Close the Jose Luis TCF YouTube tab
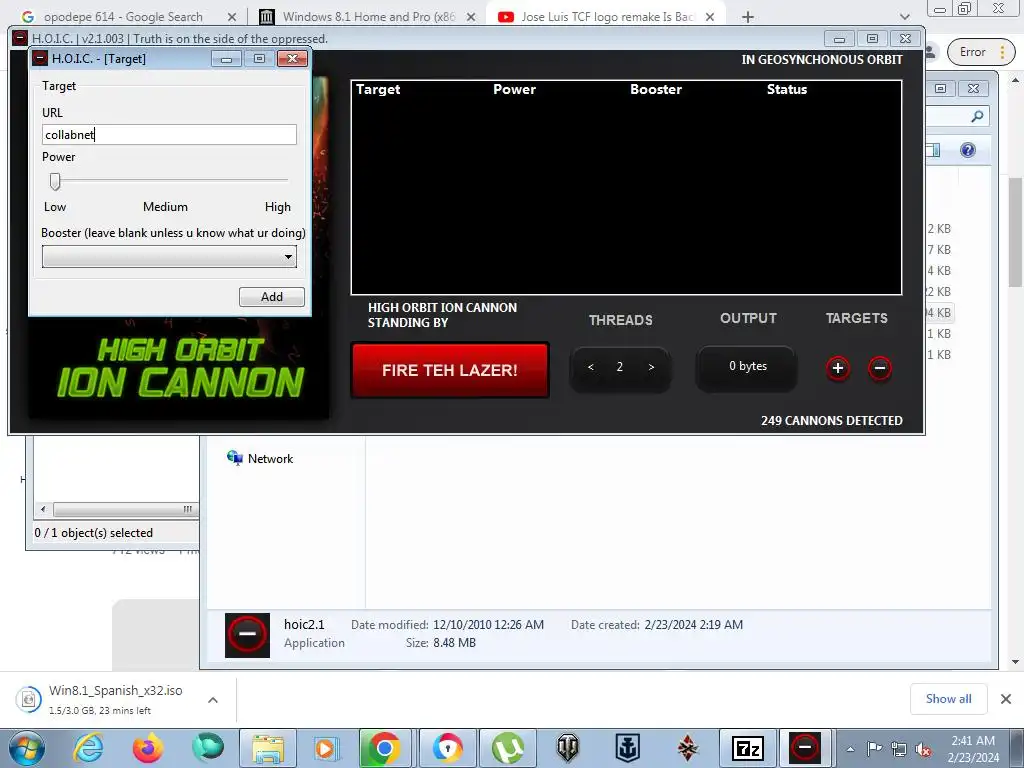The height and width of the screenshot is (768, 1024). [710, 17]
